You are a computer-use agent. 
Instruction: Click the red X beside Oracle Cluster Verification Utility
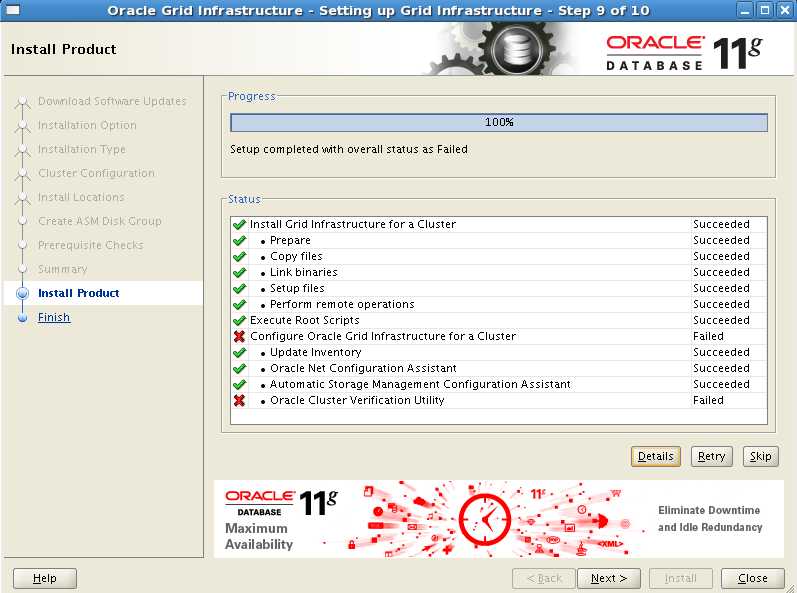[239, 400]
